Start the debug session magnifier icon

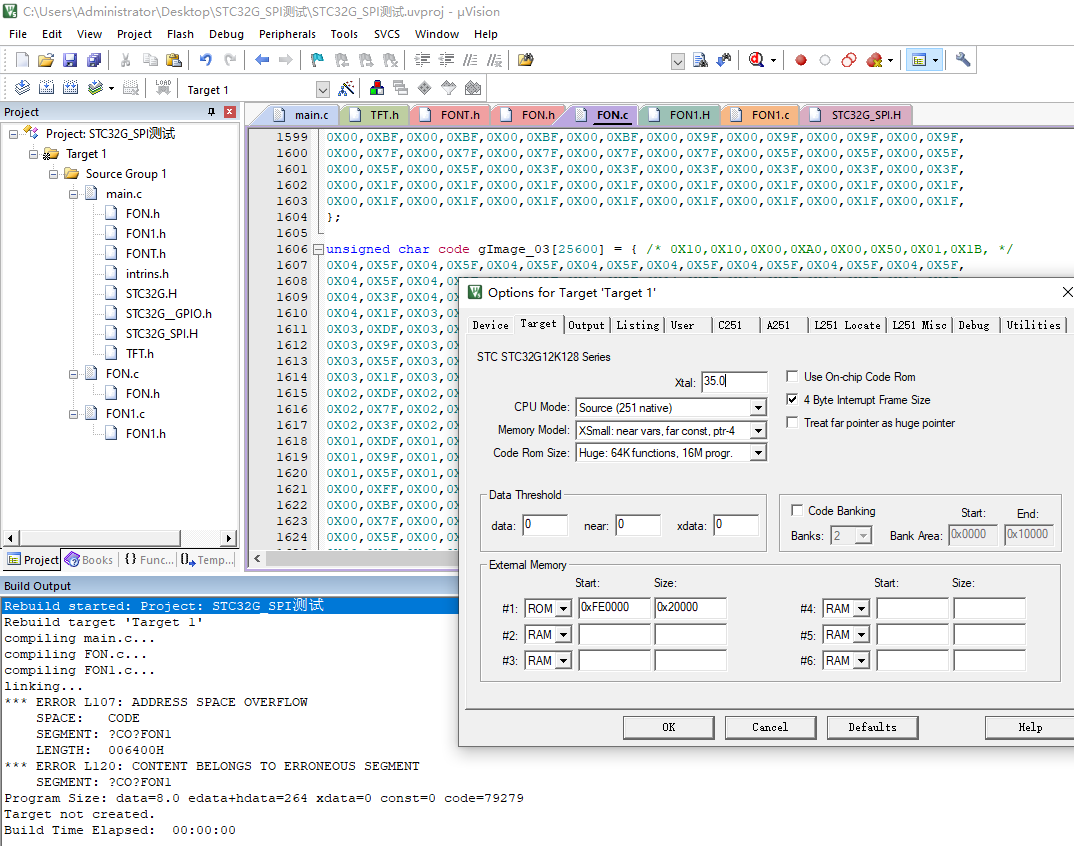(756, 60)
